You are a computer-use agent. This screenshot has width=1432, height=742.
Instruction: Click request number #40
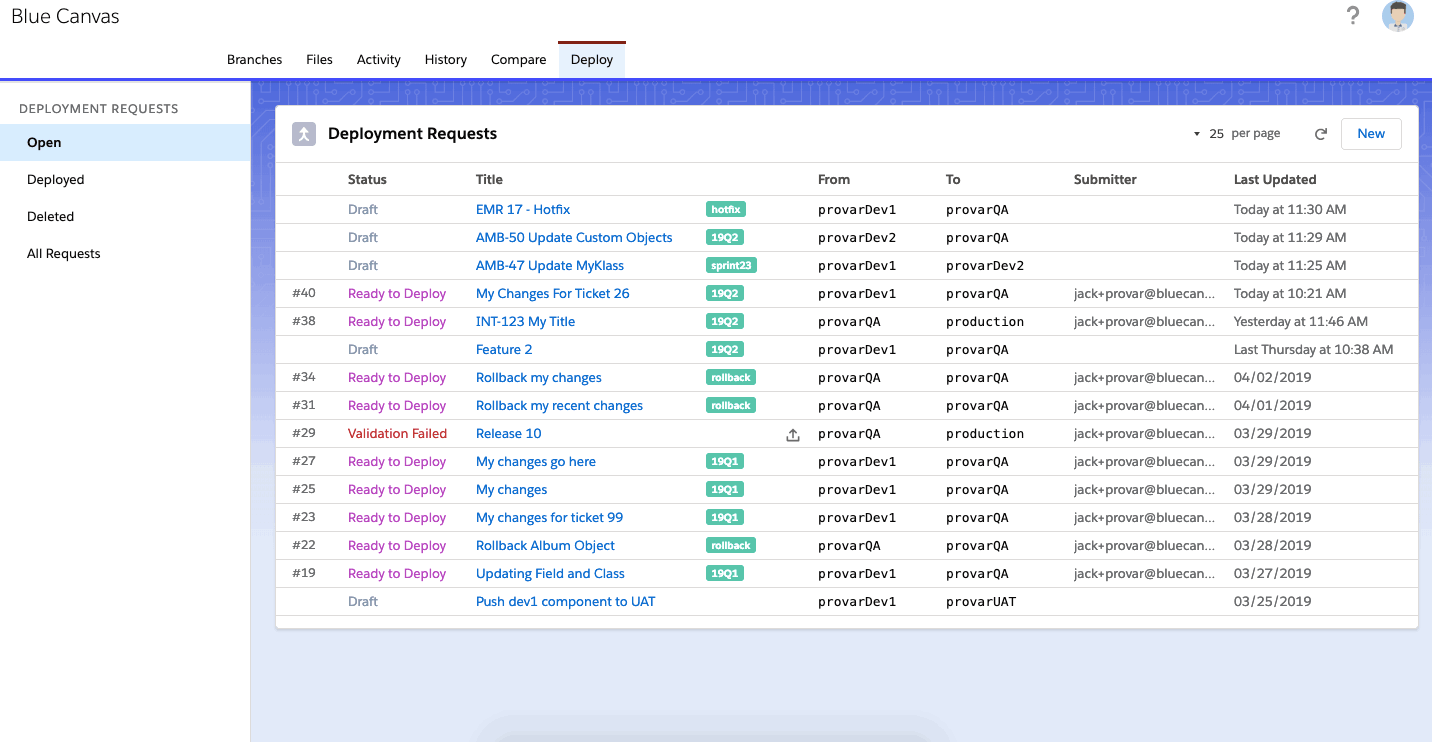point(304,294)
